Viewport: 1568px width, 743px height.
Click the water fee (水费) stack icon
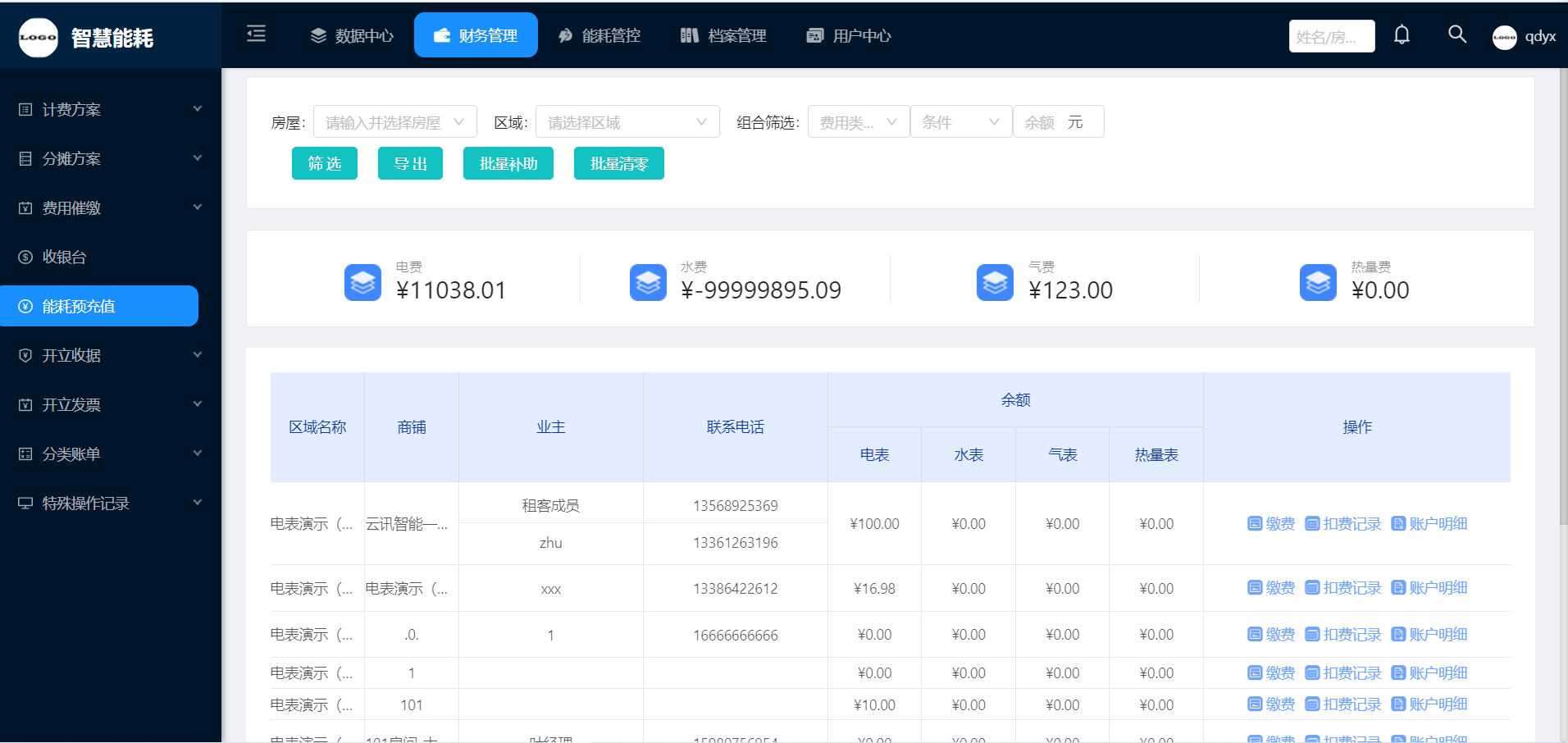coord(648,283)
